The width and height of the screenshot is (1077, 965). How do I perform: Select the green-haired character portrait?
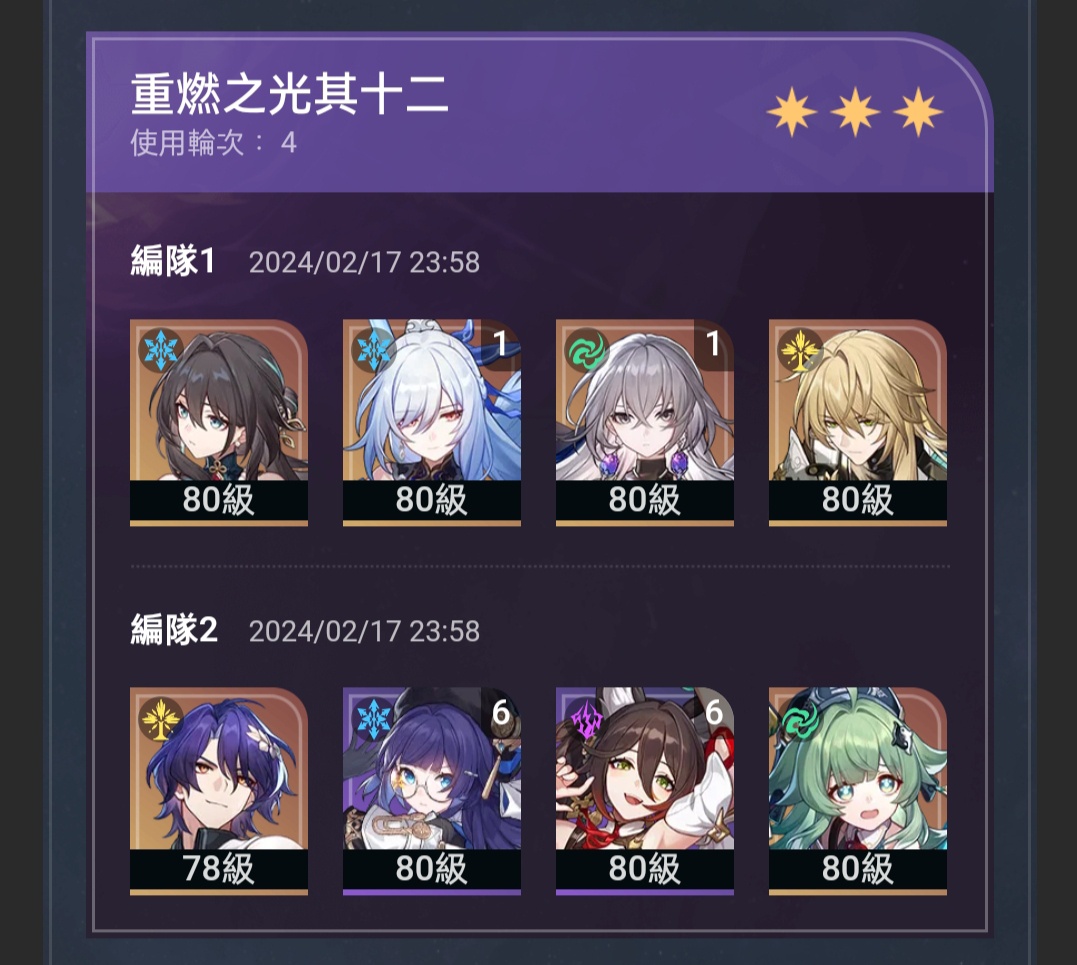(858, 791)
